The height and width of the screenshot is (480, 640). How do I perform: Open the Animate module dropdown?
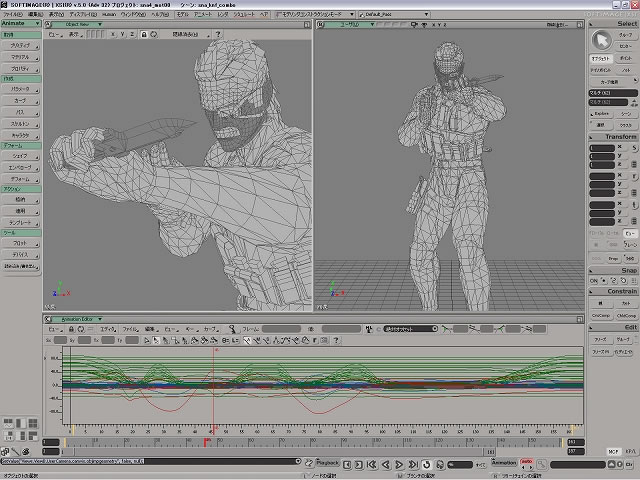tap(21, 23)
